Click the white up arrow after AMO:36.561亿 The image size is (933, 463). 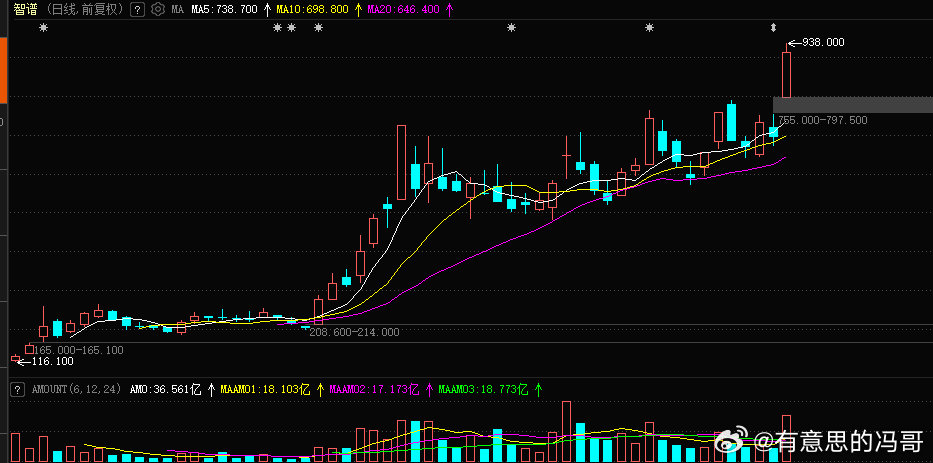[x=212, y=390]
